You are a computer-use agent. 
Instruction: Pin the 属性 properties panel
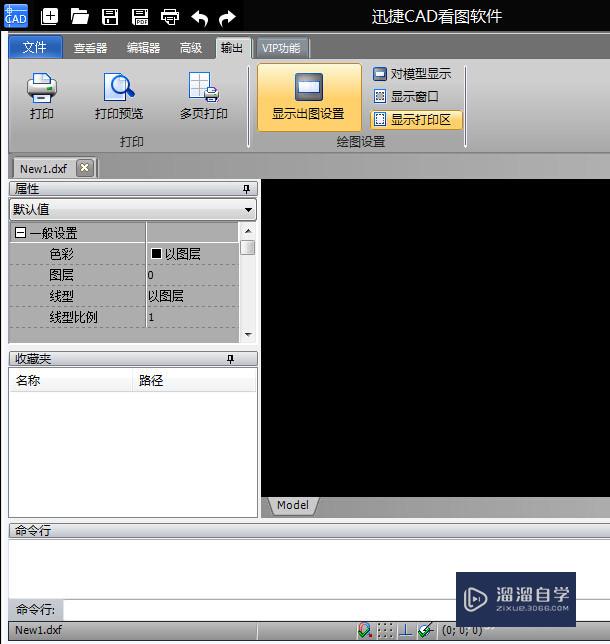[x=246, y=189]
